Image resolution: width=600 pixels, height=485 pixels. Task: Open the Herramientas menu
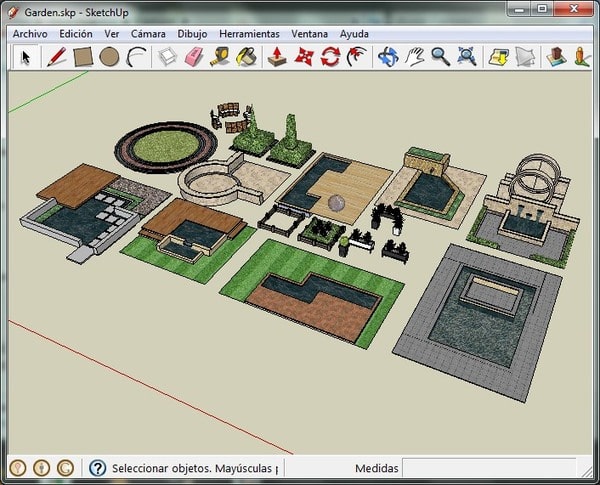pyautogui.click(x=249, y=33)
